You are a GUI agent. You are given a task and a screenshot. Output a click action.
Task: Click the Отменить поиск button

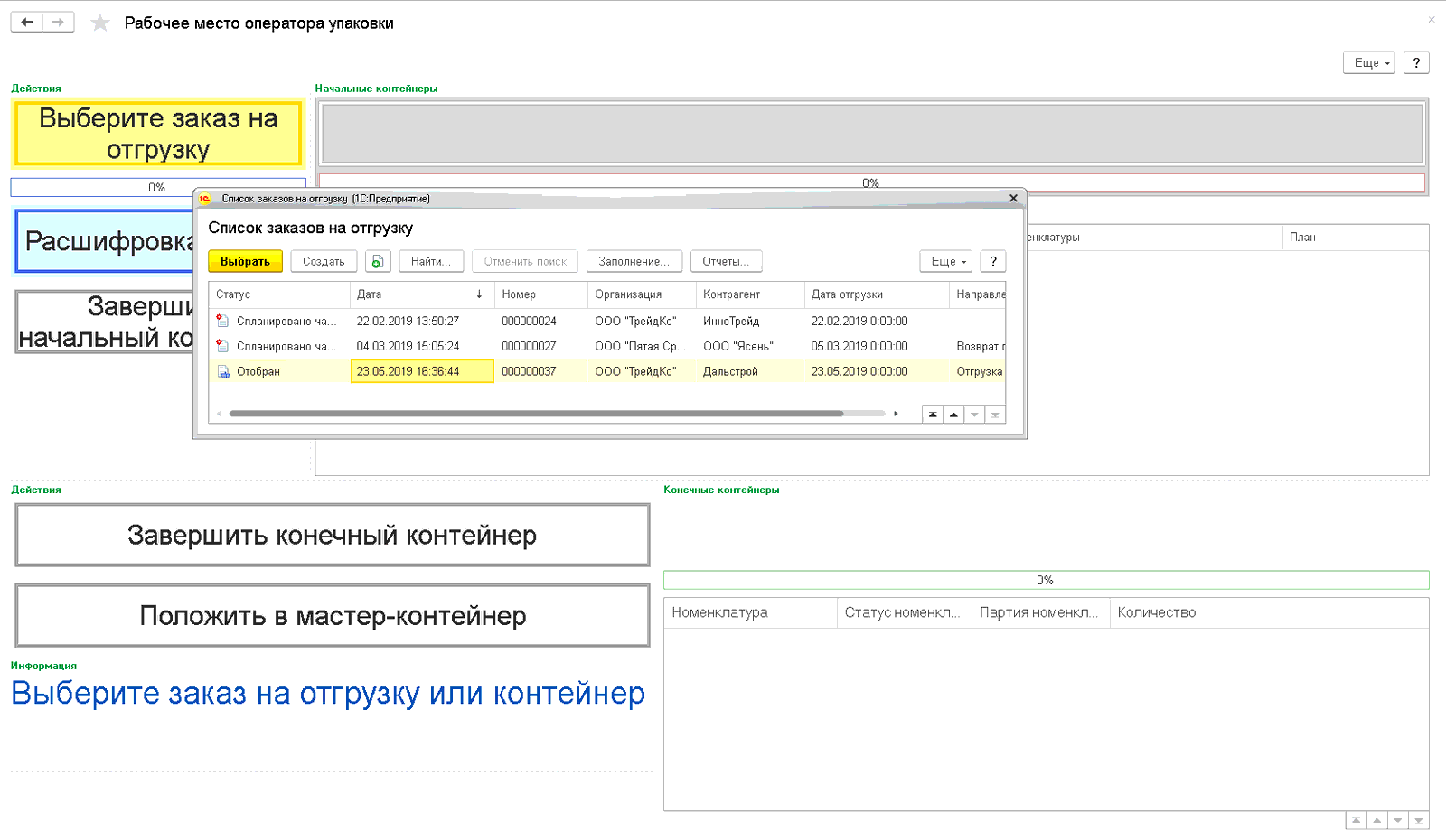click(525, 261)
